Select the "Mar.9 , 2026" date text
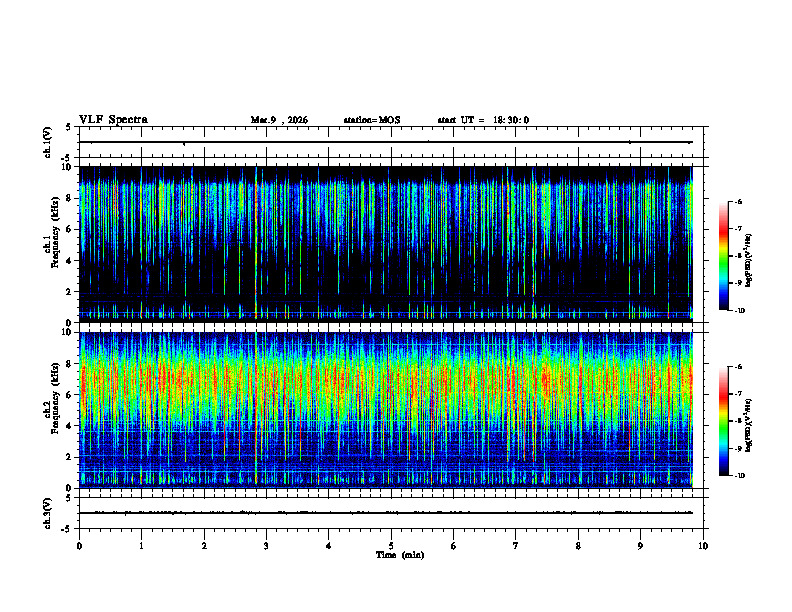 click(279, 120)
